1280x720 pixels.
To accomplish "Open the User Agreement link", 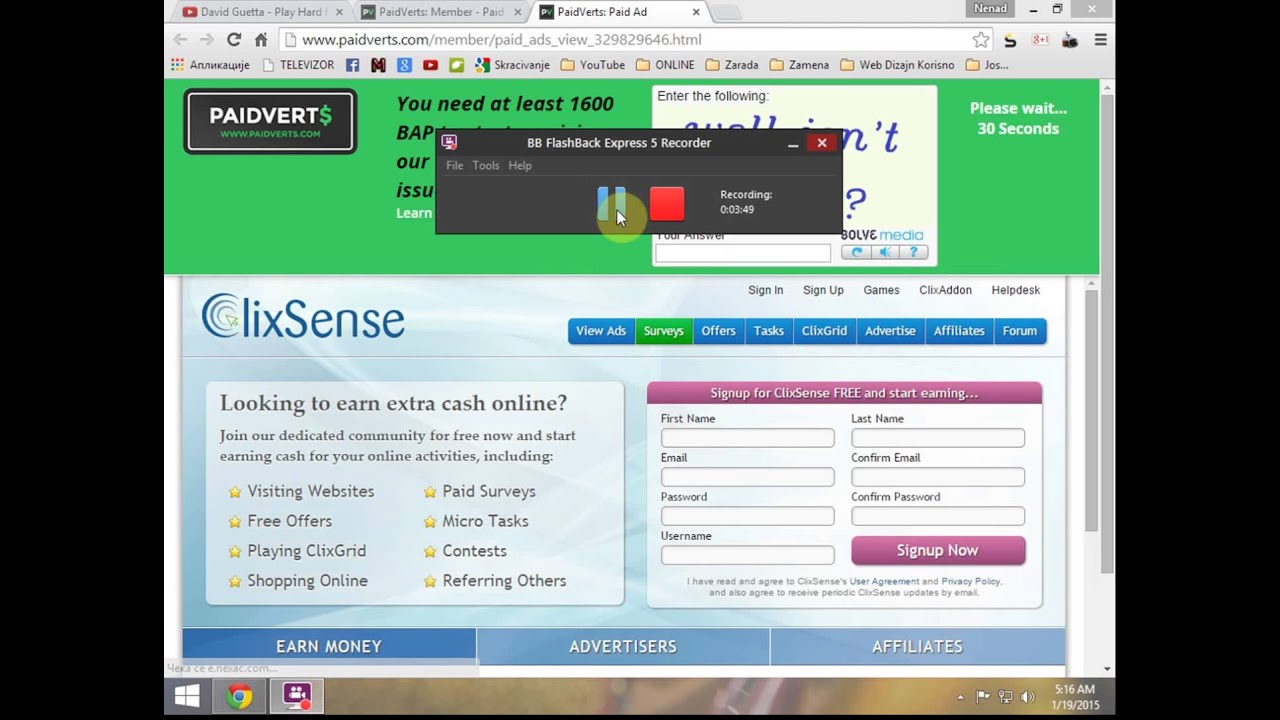I will pyautogui.click(x=884, y=581).
